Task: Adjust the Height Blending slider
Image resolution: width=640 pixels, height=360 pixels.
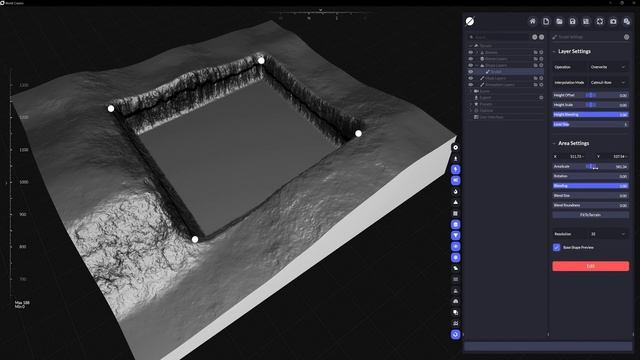Action: (590, 115)
